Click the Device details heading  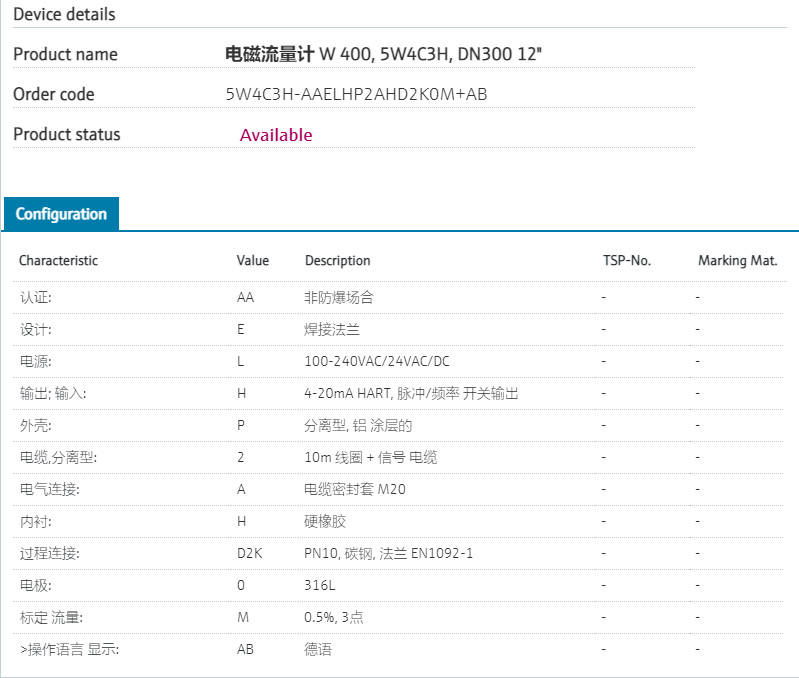click(64, 15)
